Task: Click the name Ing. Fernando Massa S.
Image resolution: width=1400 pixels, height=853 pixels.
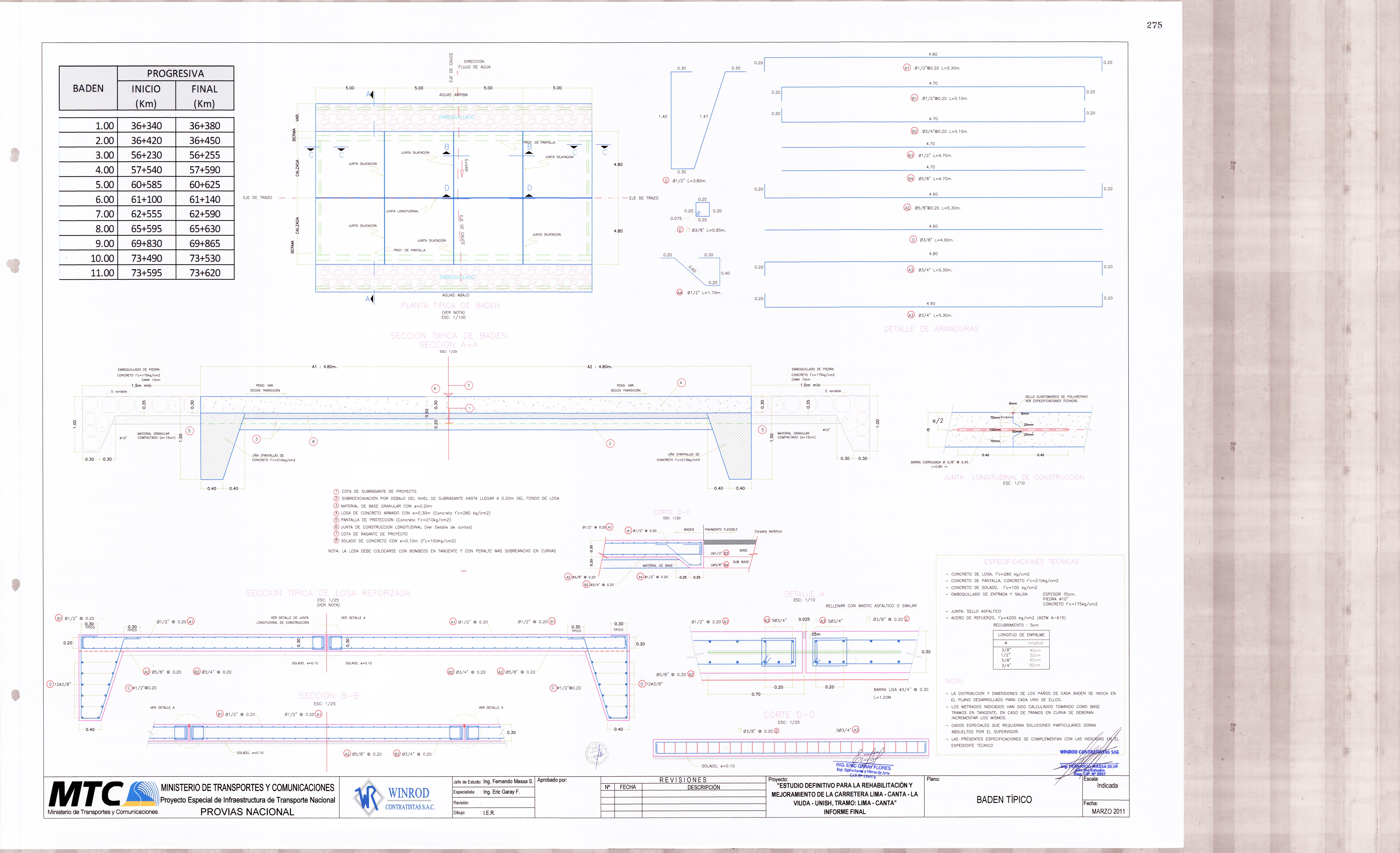Action: [x=508, y=781]
